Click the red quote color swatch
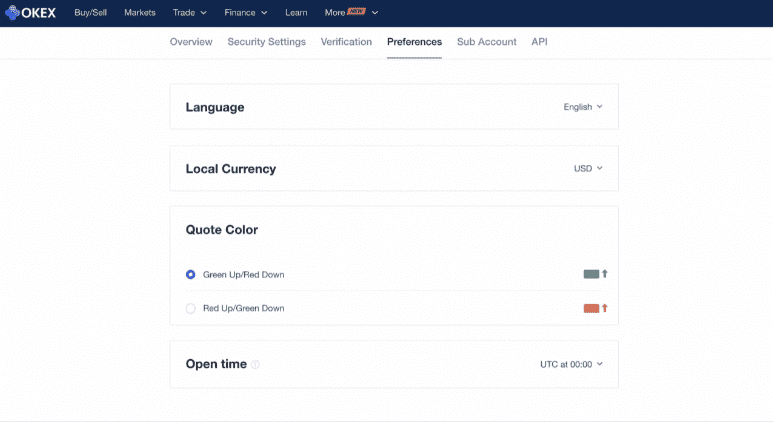 coord(591,308)
